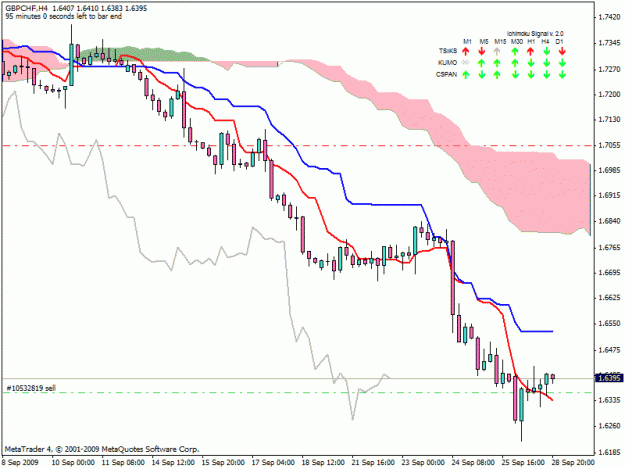Select the current price tag 1.6395
Viewport: 625px width, 469px height.
point(609,378)
